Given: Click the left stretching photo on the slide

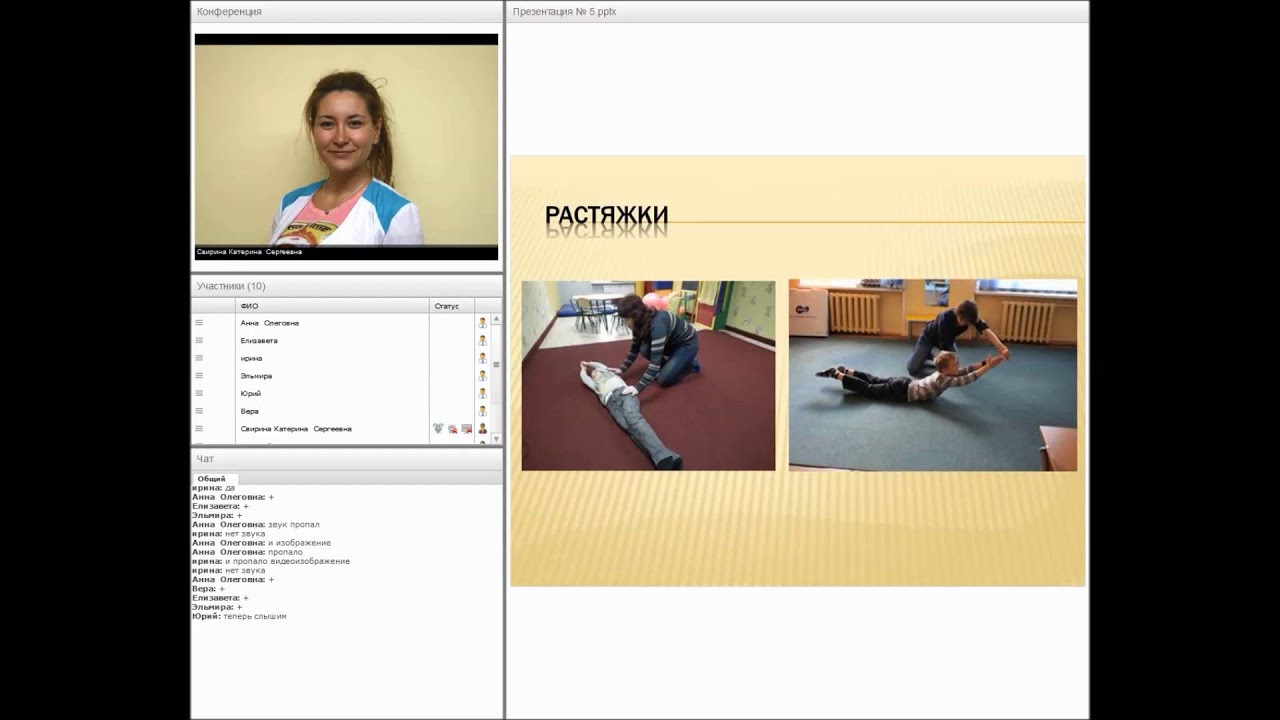Looking at the screenshot, I should click(648, 375).
